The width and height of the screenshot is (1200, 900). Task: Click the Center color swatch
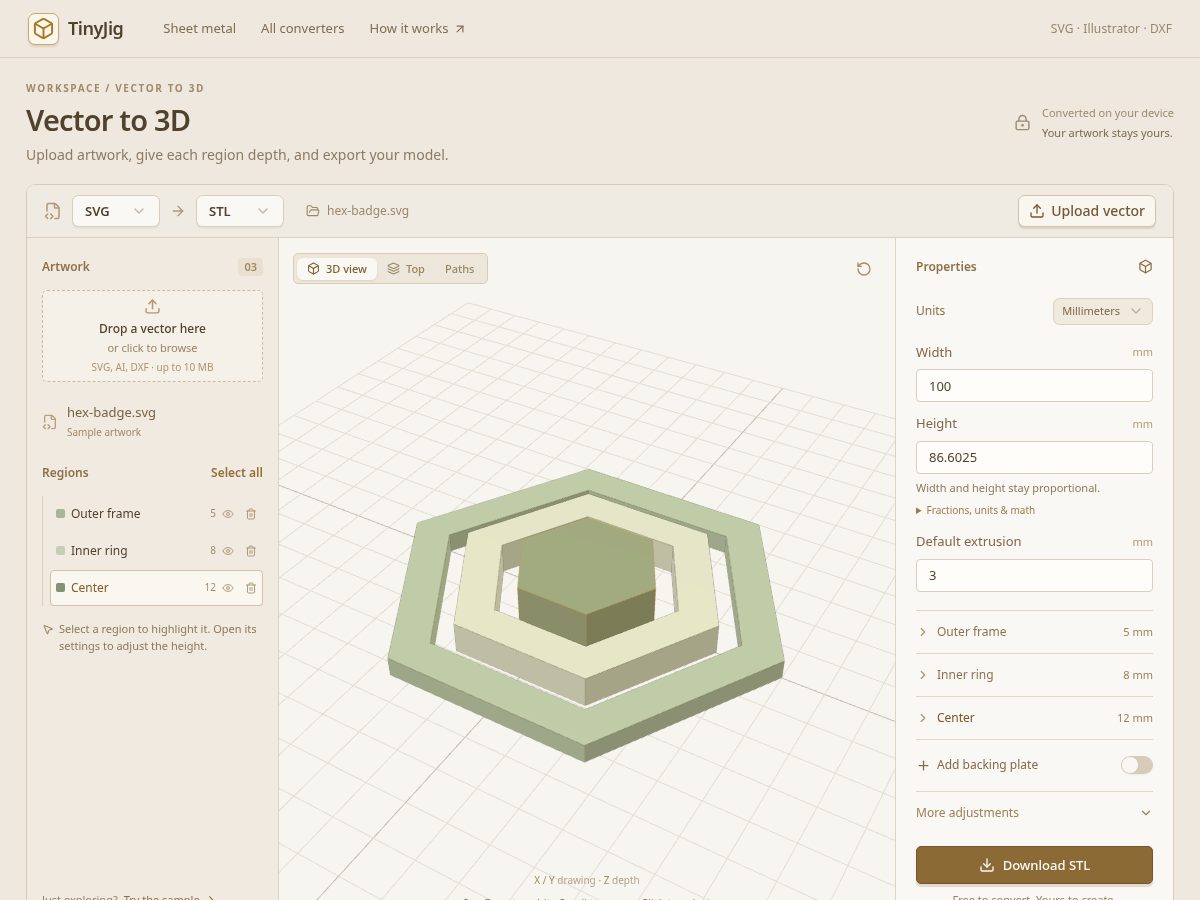61,588
